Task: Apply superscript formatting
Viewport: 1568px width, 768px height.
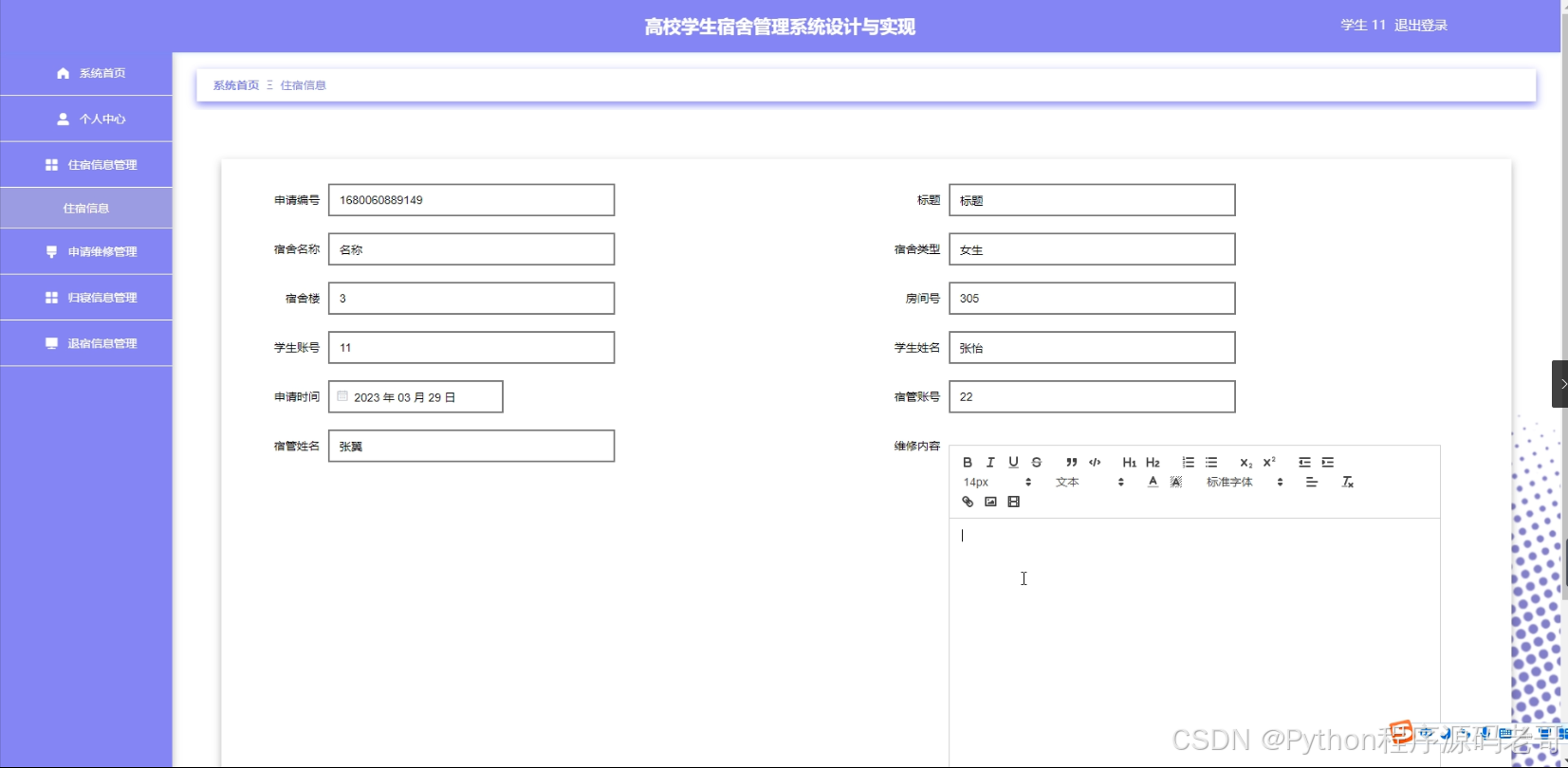Action: (x=1269, y=463)
